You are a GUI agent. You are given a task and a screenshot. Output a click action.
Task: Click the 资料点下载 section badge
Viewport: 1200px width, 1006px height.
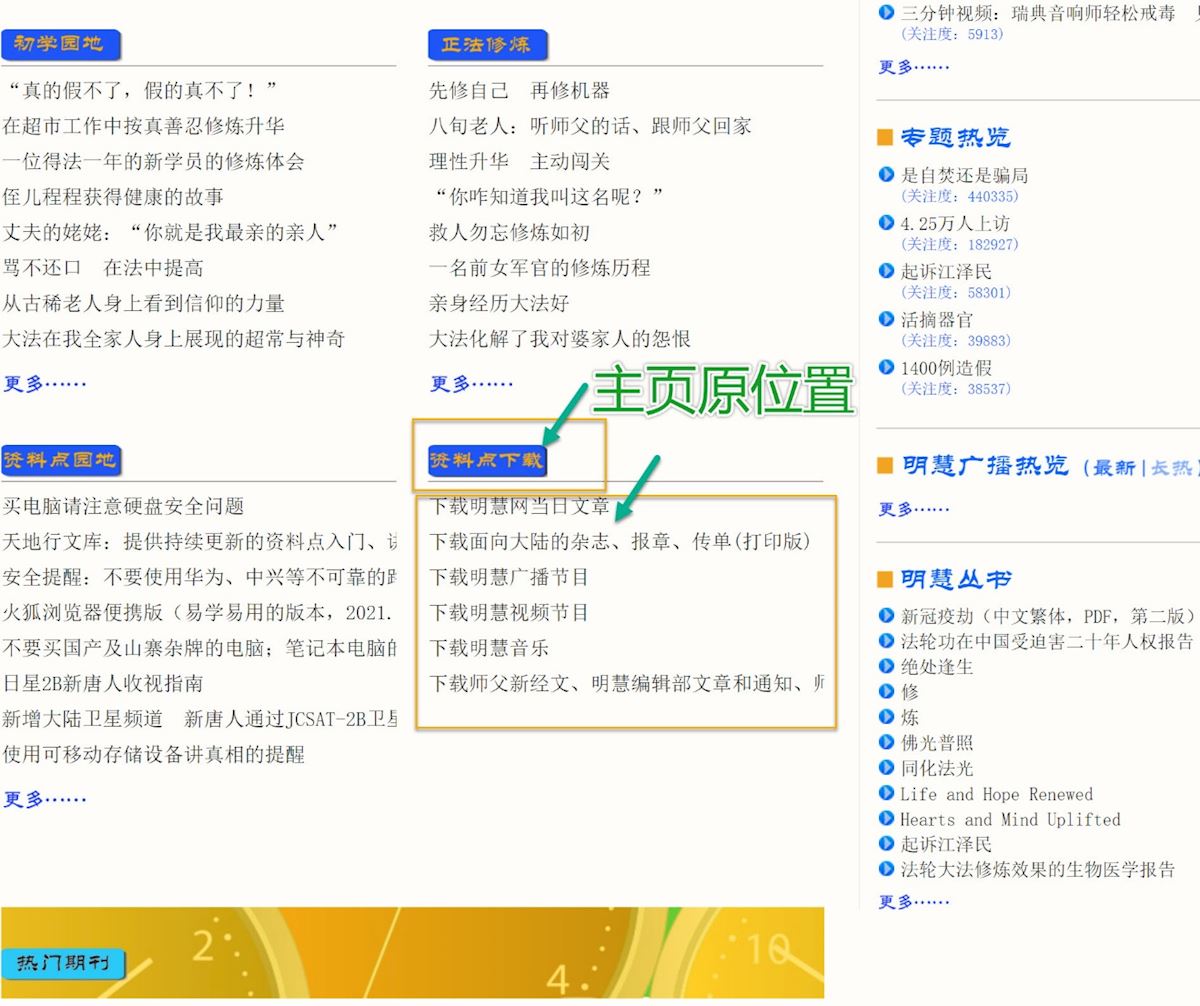pos(487,461)
